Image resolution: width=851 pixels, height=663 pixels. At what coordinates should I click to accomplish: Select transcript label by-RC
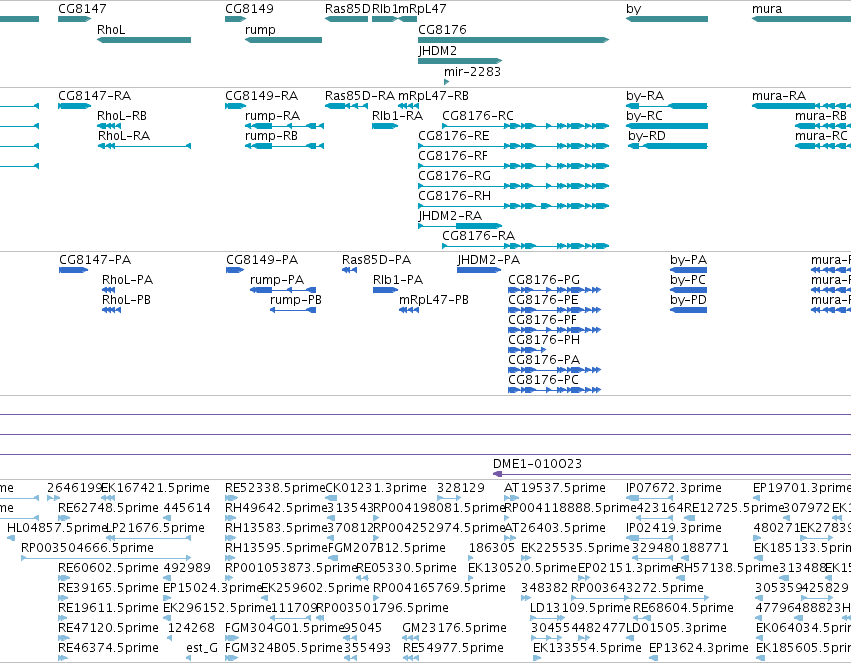coord(644,116)
